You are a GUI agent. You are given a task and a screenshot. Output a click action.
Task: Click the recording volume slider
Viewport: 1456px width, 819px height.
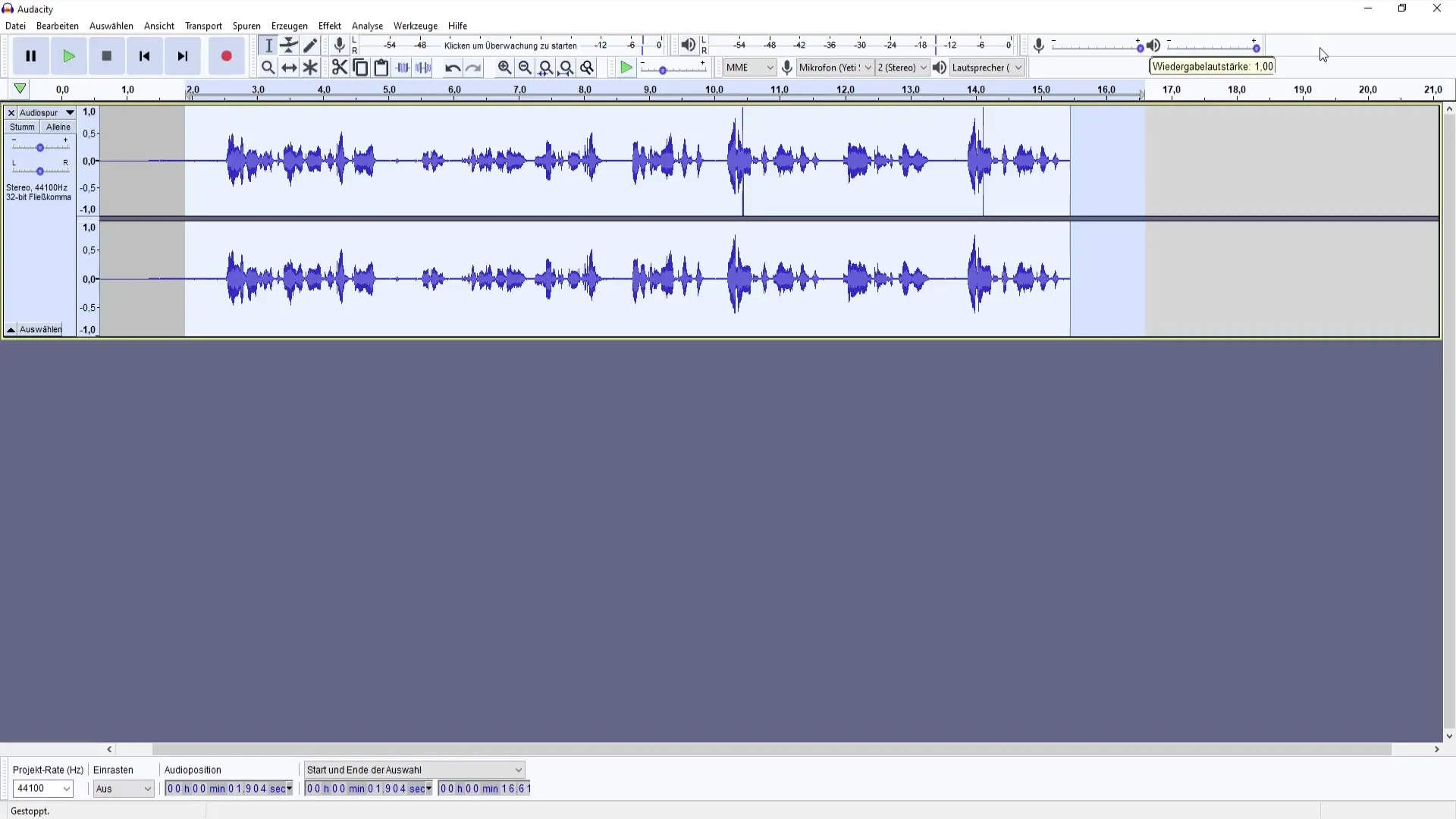[x=1098, y=47]
